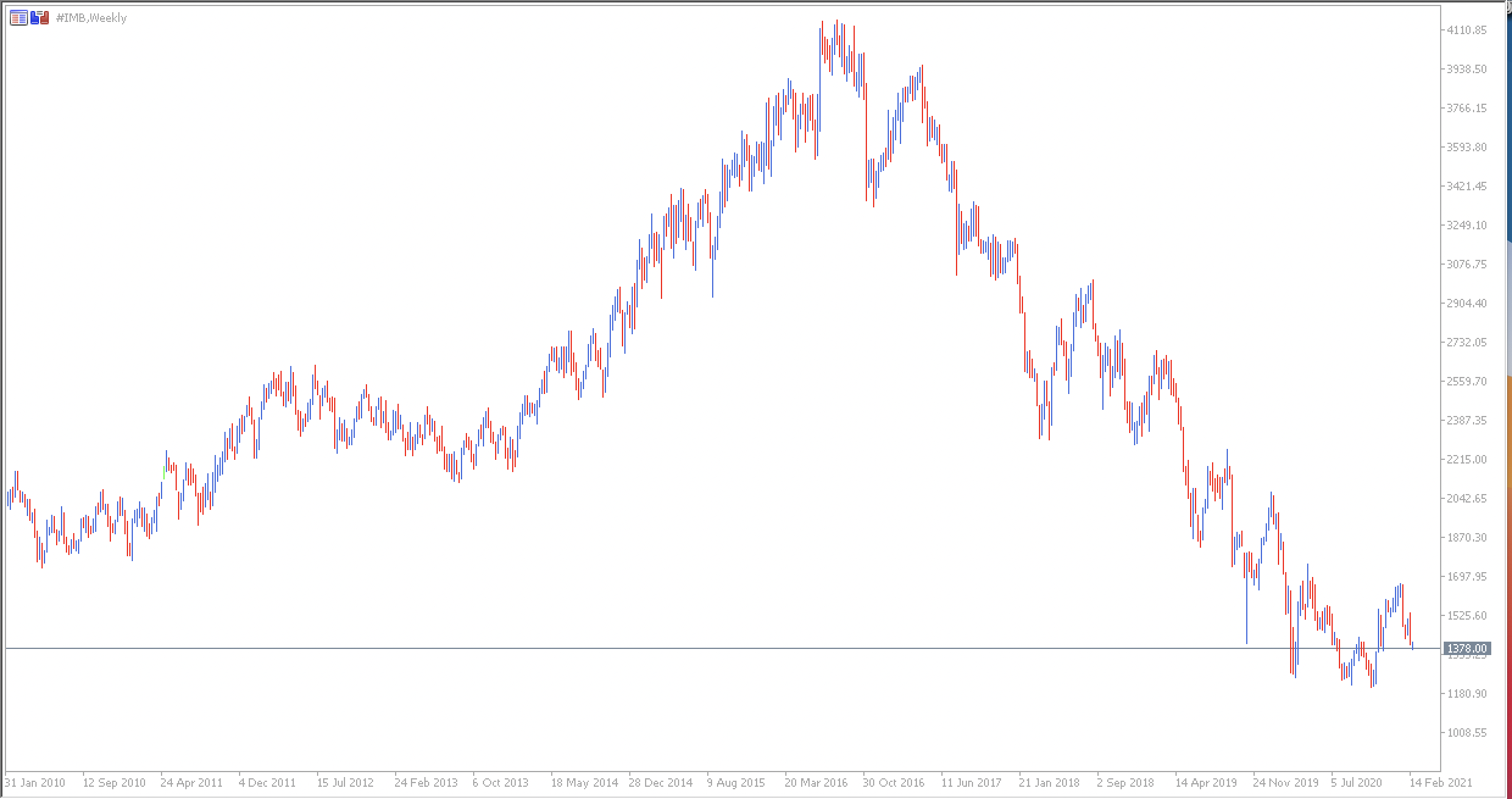Image resolution: width=1512 pixels, height=799 pixels.
Task: Select the 5 Jul 2020 date marker
Action: tap(1357, 783)
